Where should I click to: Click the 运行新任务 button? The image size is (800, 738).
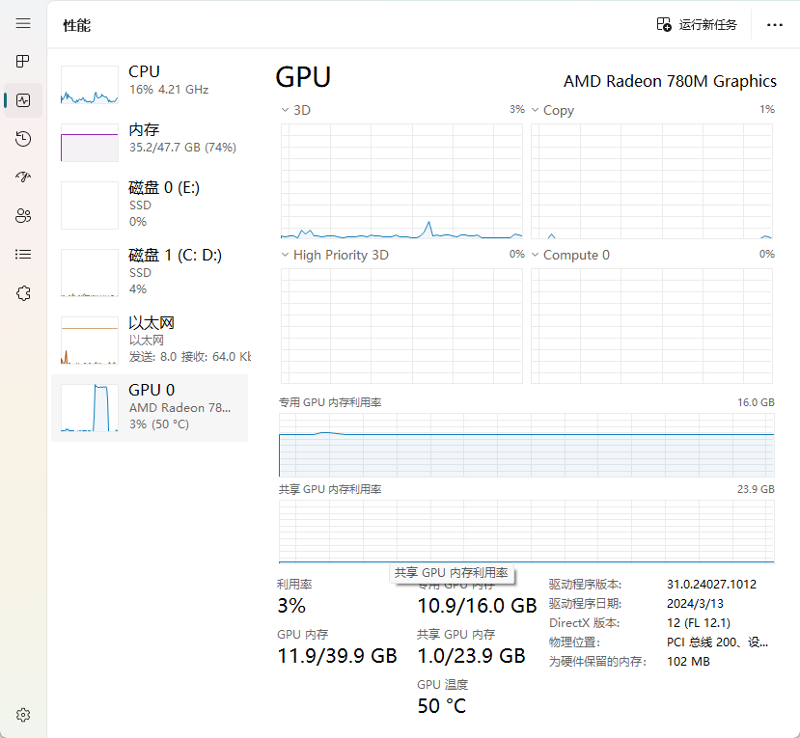[x=697, y=24]
